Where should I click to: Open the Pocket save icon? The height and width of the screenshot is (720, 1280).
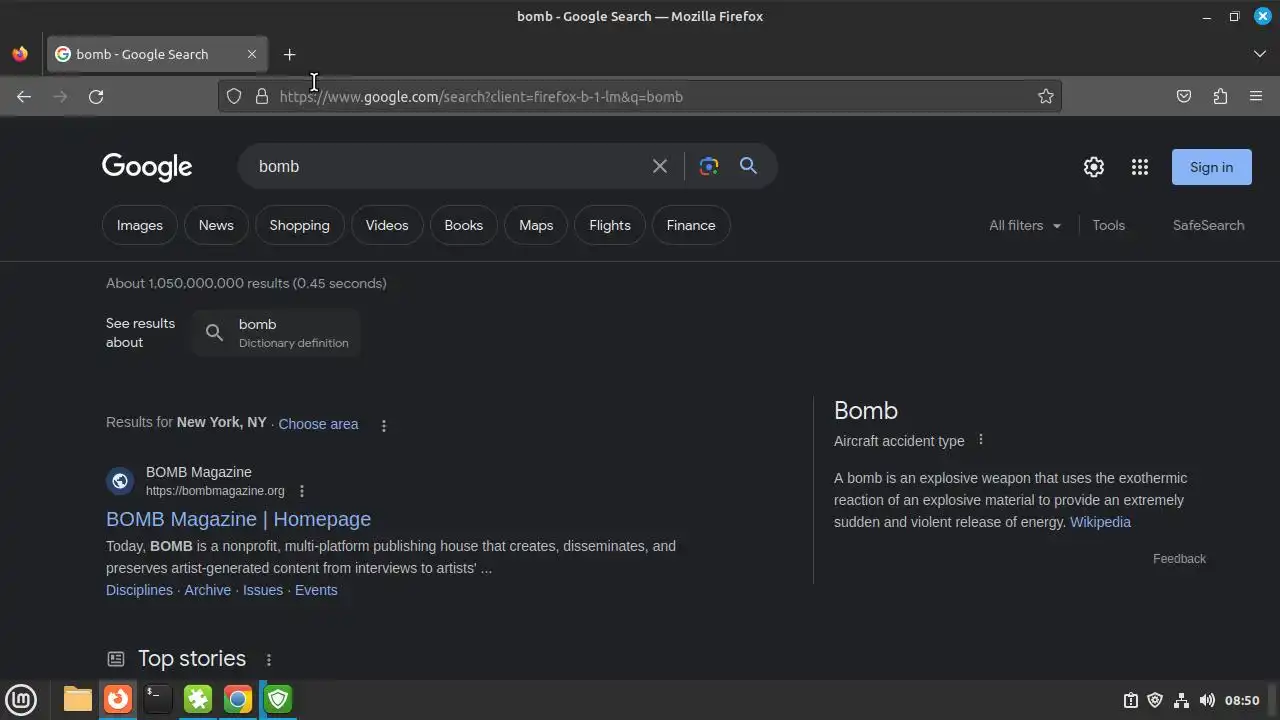tap(1184, 96)
